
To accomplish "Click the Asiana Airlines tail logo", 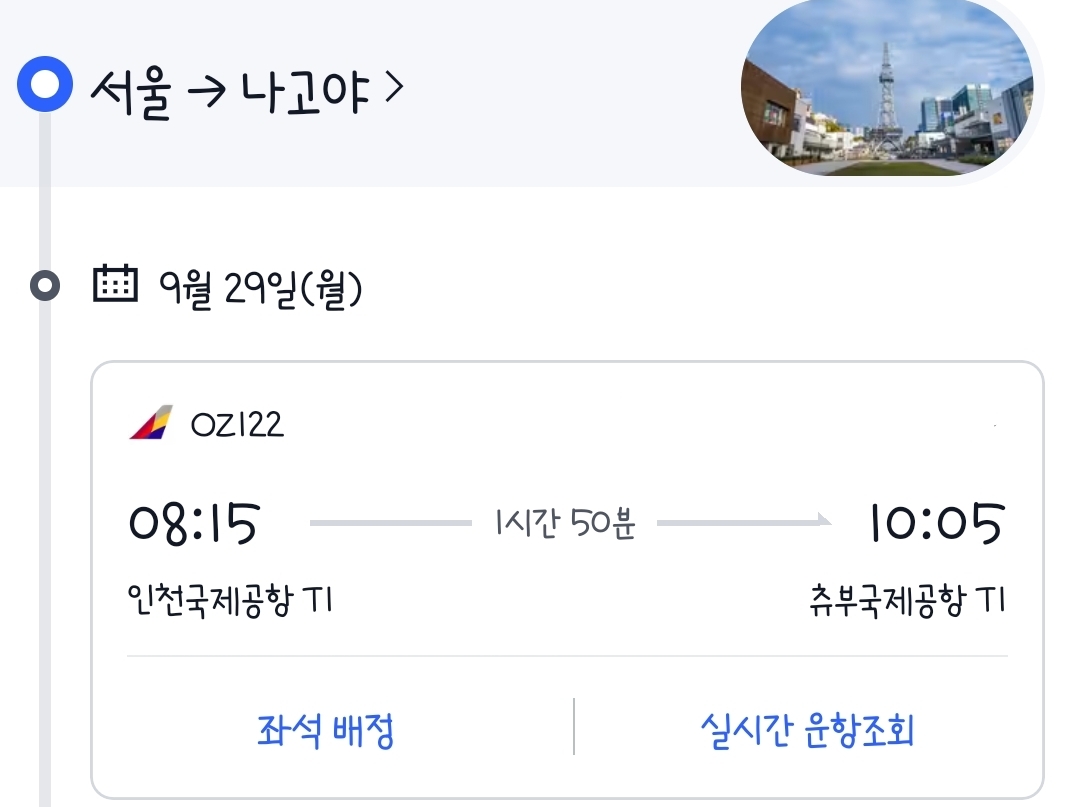I will 151,422.
